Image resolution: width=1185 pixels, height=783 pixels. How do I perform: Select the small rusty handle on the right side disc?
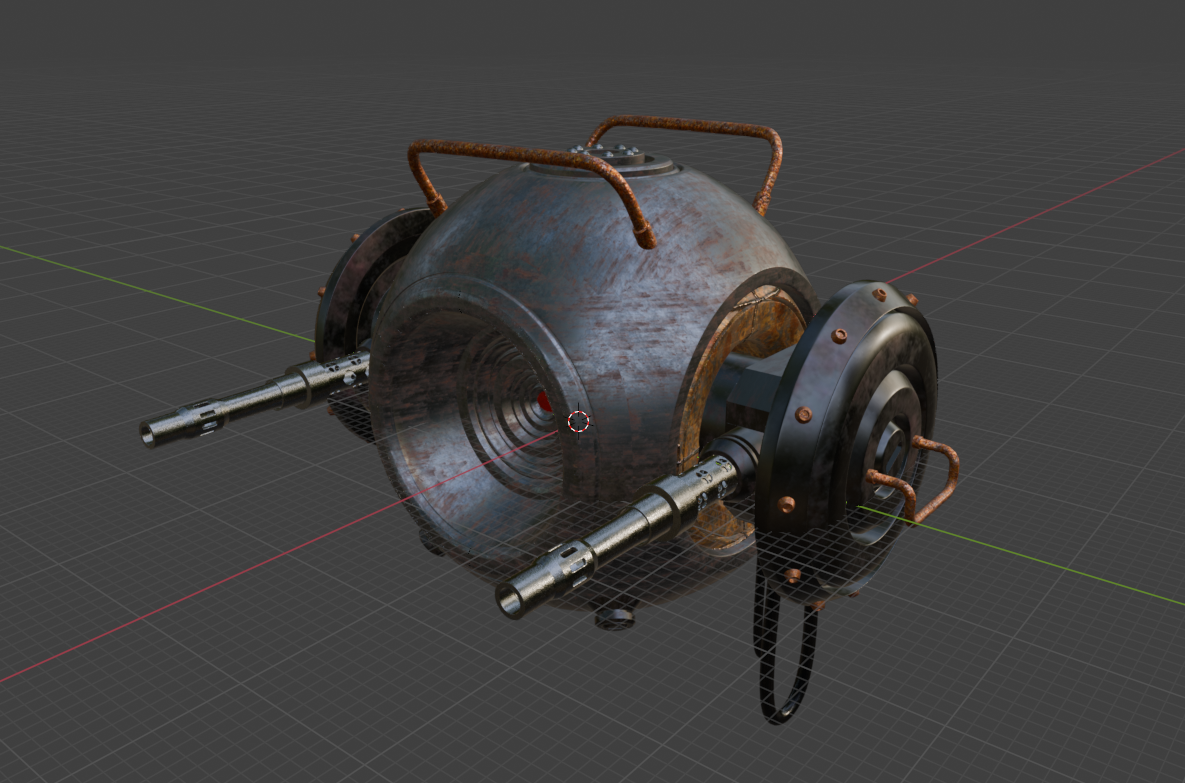[914, 478]
